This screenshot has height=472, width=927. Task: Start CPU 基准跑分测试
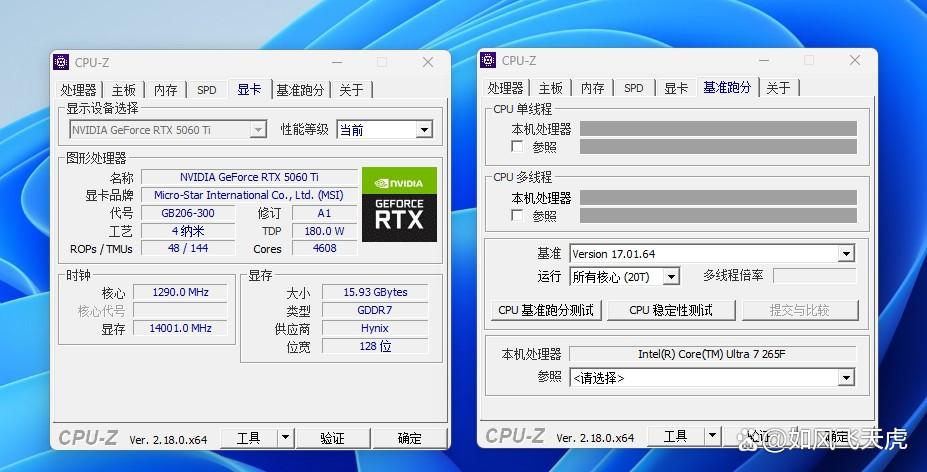tap(546, 310)
